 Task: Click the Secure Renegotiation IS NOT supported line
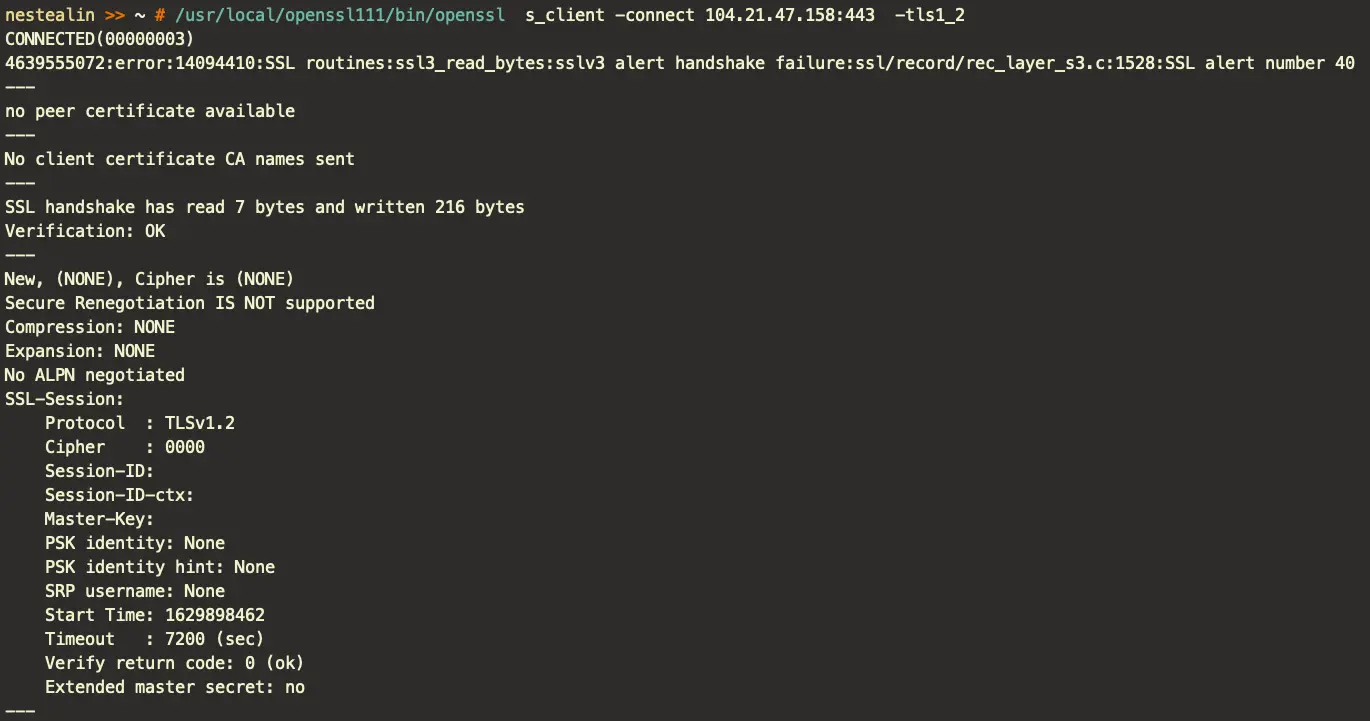pos(190,303)
